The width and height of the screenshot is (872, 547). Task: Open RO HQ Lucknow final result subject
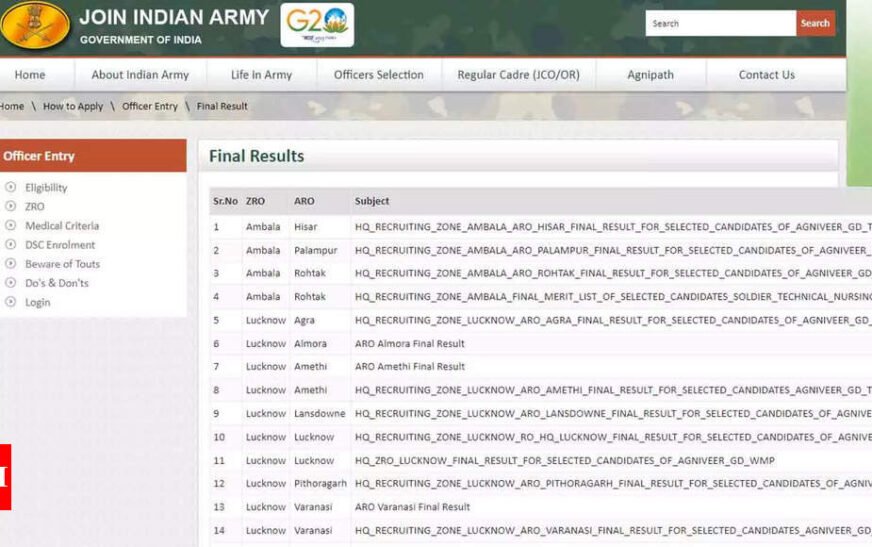(613, 437)
